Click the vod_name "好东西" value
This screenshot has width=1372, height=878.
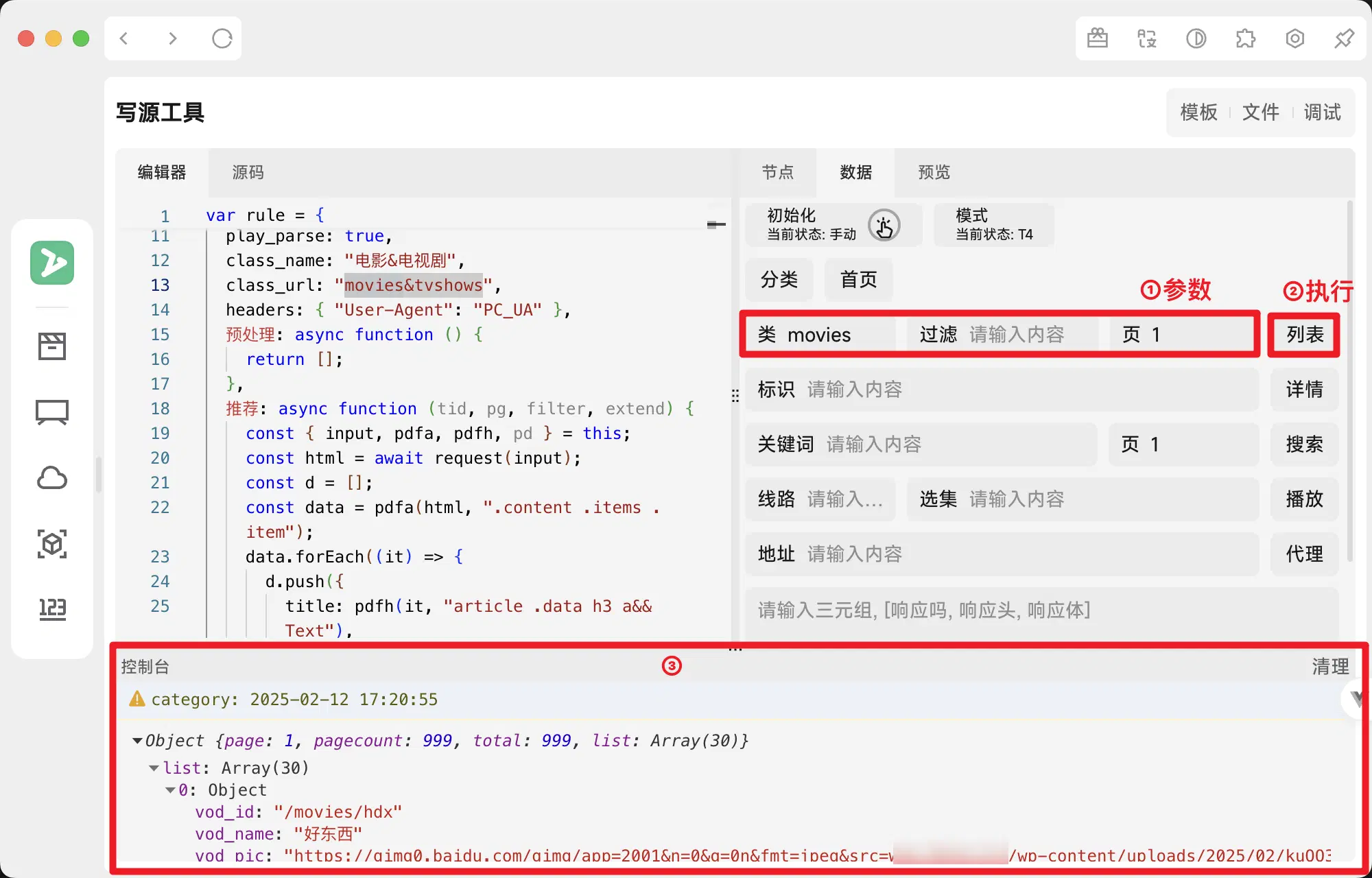click(x=328, y=834)
